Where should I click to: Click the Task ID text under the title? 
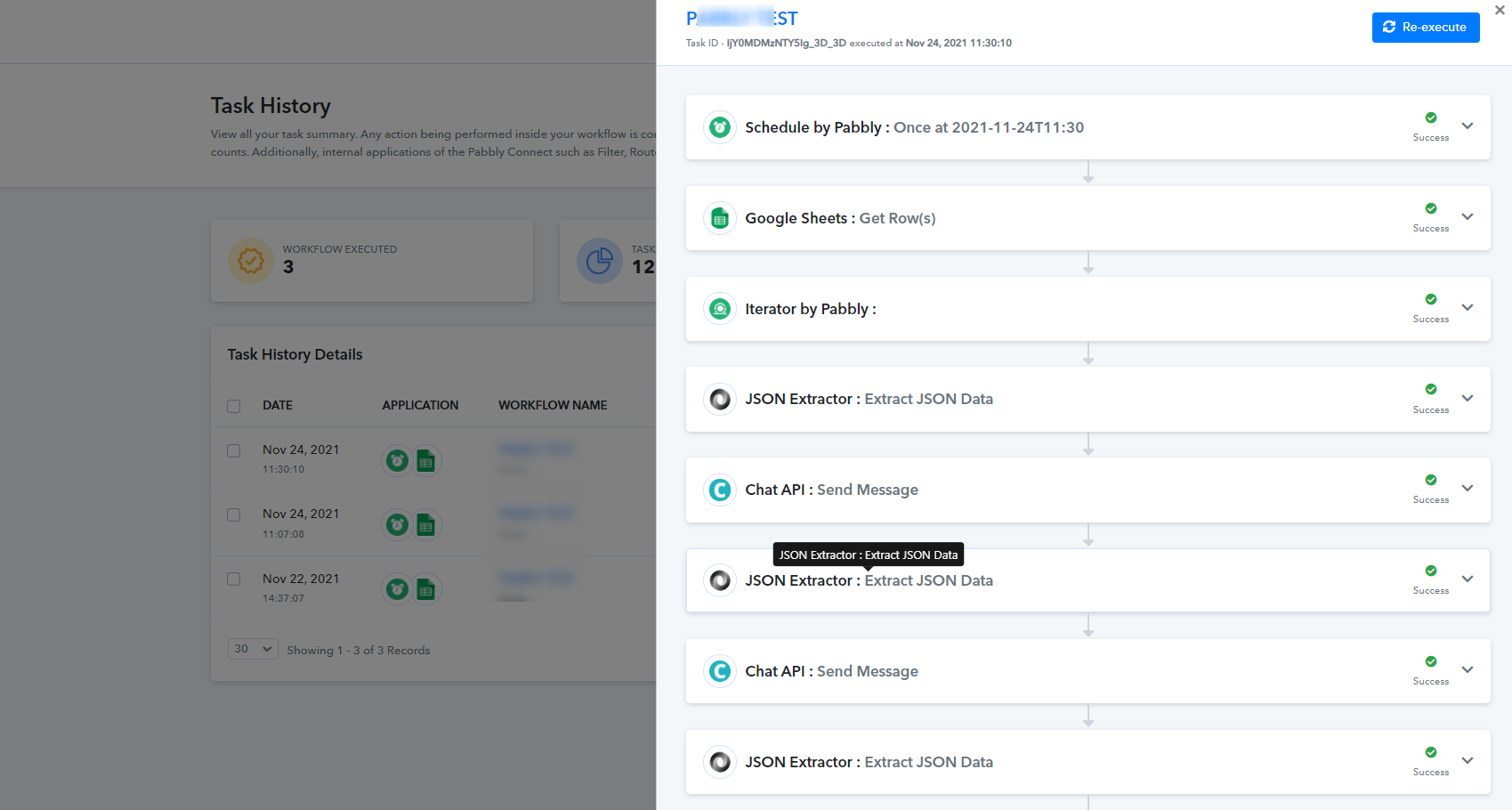click(x=848, y=43)
